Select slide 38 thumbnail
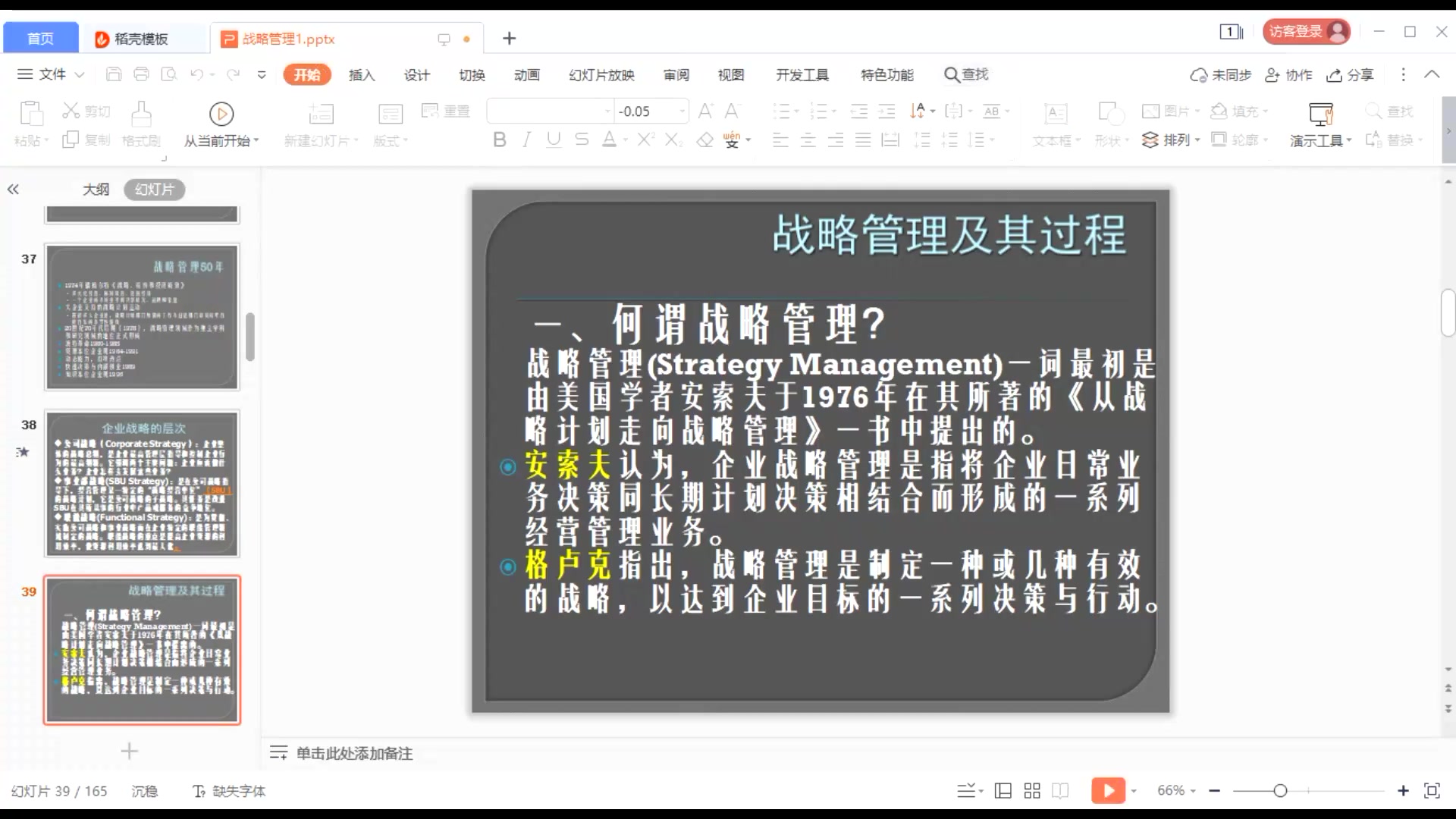 coord(143,484)
